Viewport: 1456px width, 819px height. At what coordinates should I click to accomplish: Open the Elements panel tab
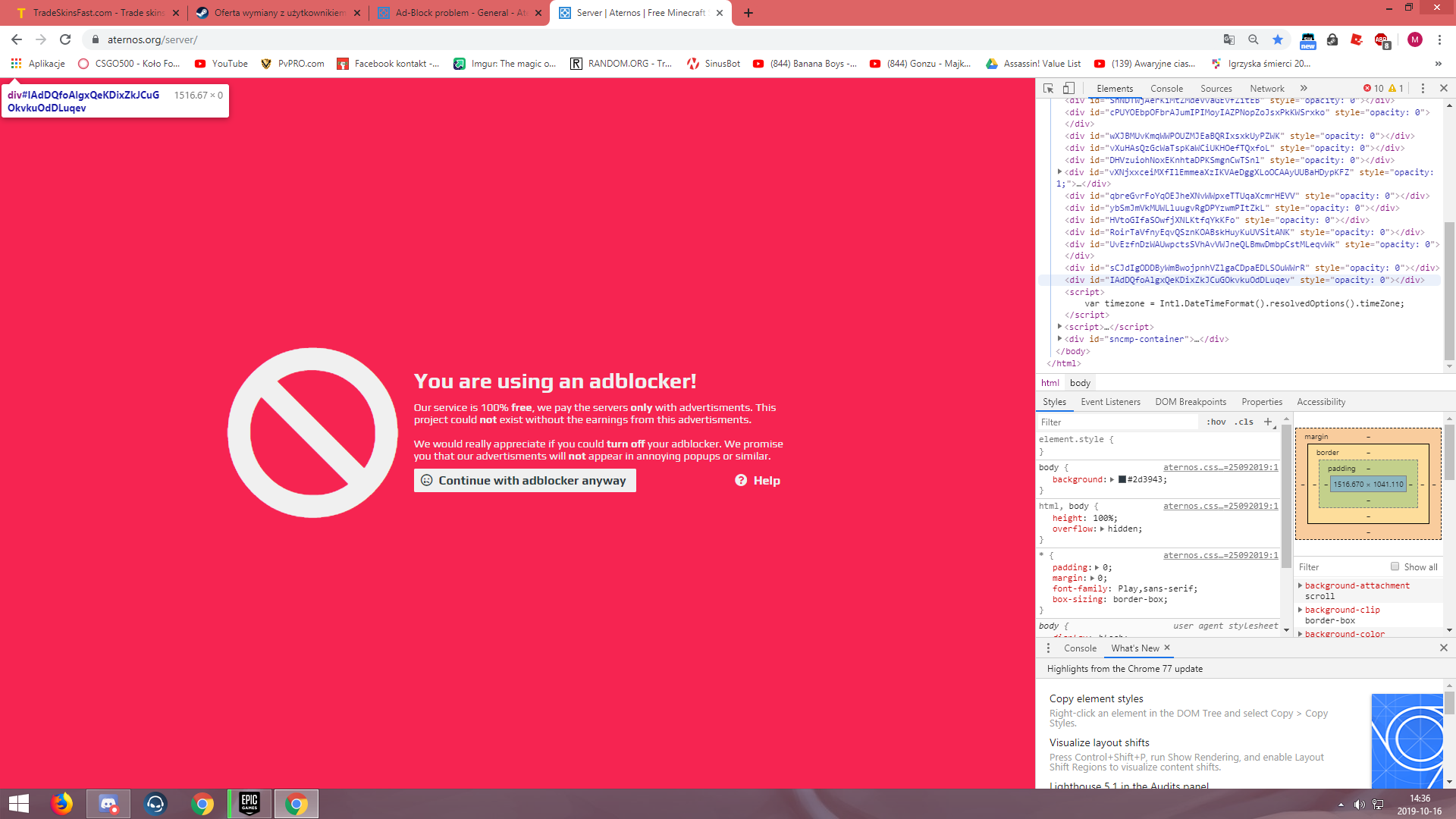click(x=1115, y=88)
